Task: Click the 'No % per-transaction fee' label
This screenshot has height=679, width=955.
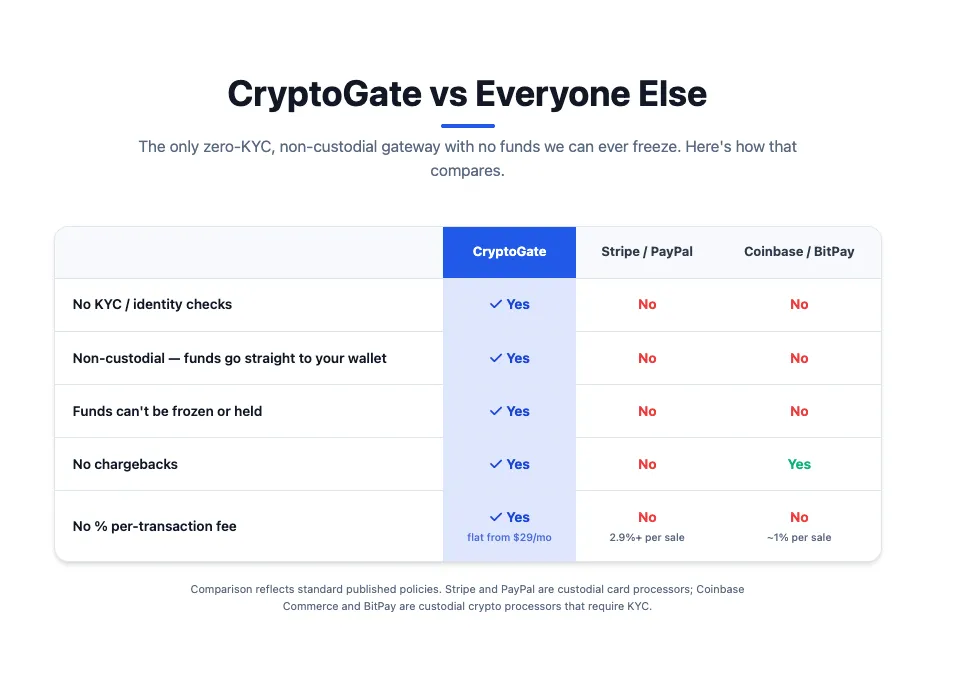Action: pos(155,526)
